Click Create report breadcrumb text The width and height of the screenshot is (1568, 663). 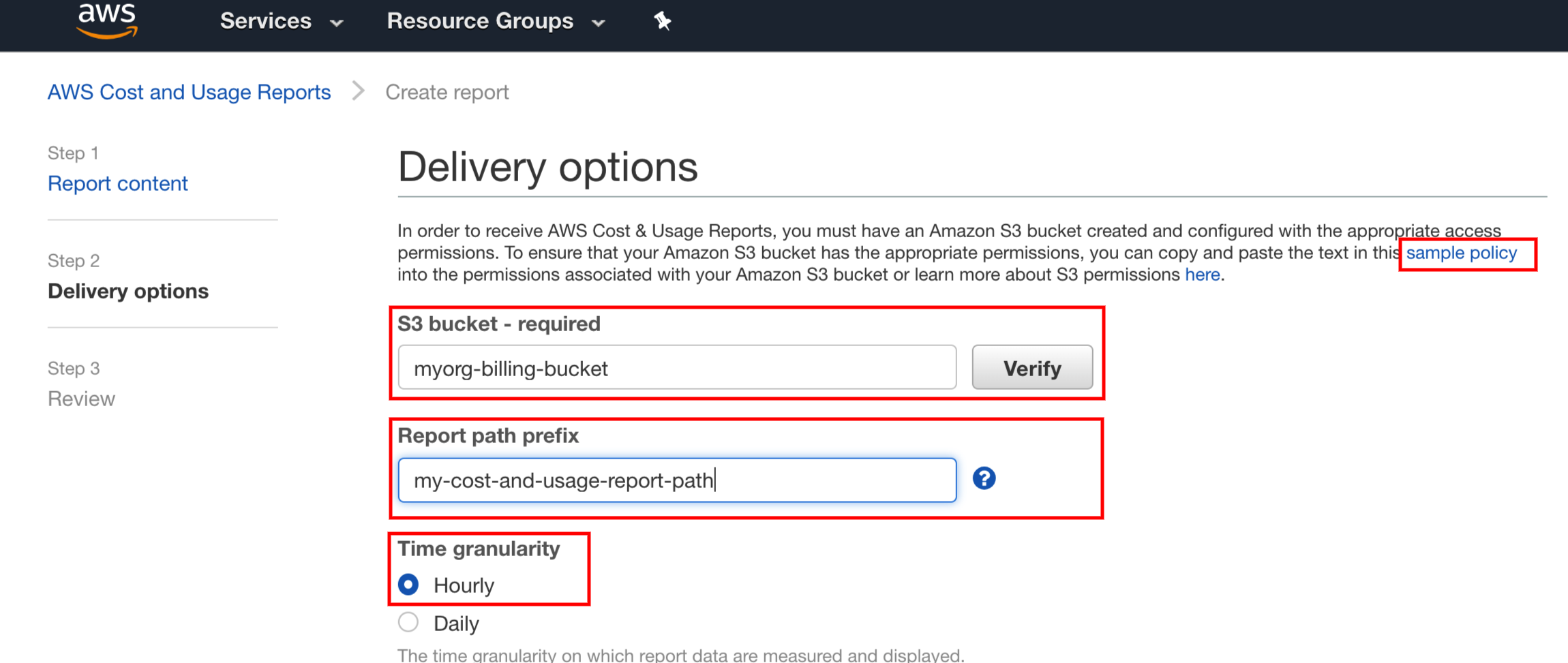[447, 92]
